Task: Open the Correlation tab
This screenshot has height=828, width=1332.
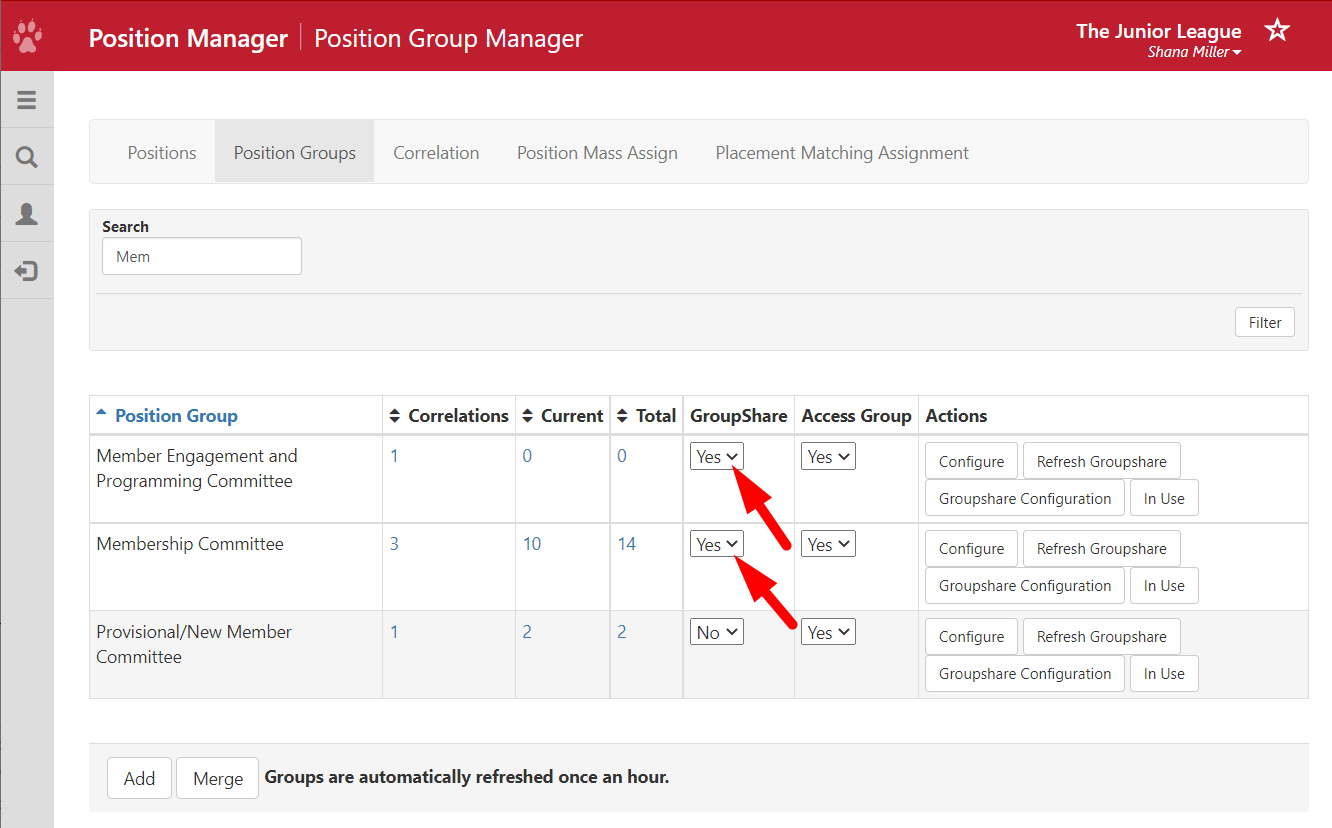Action: point(436,153)
